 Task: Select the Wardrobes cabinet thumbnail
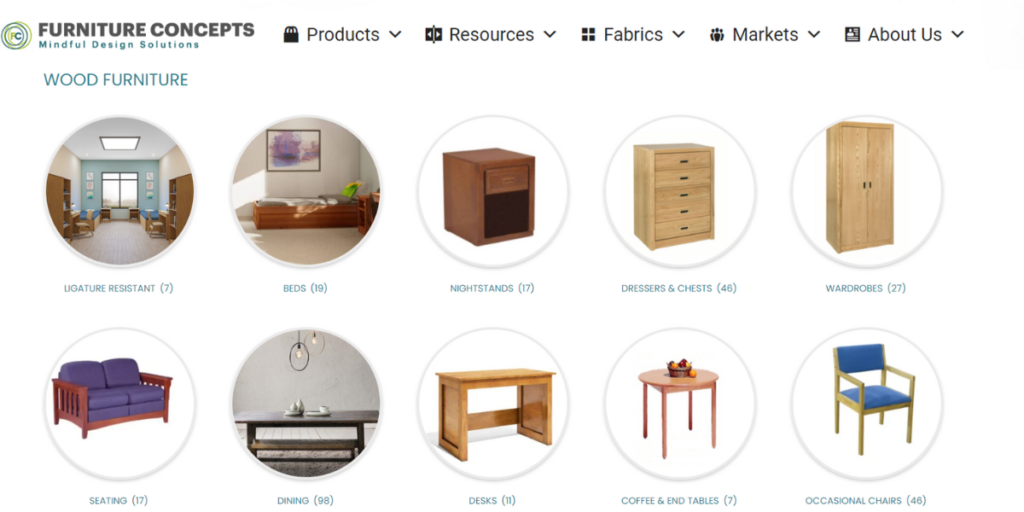pyautogui.click(x=867, y=191)
